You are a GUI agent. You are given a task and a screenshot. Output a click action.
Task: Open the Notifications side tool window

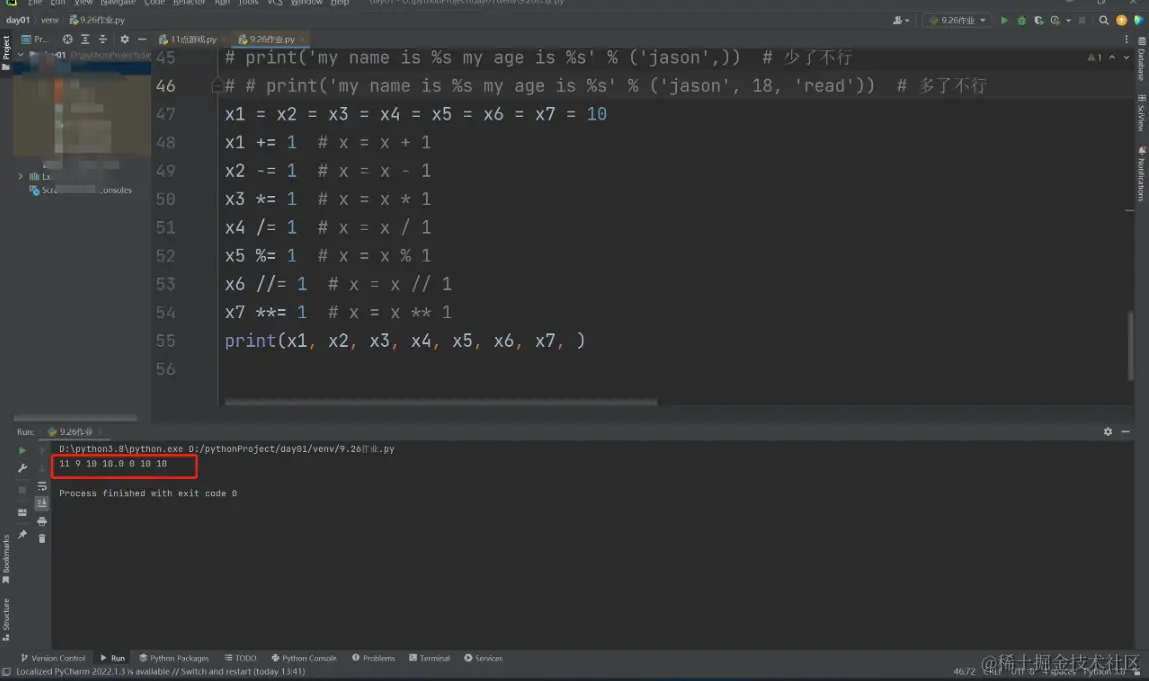tap(1142, 174)
